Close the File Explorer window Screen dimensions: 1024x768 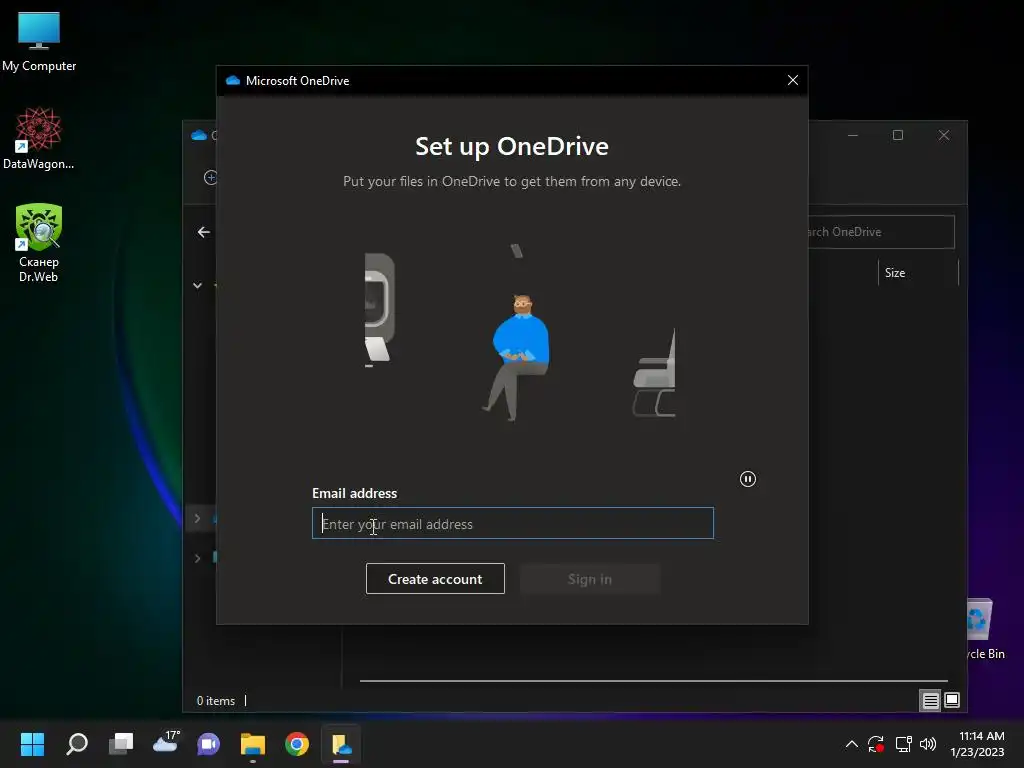tap(944, 135)
